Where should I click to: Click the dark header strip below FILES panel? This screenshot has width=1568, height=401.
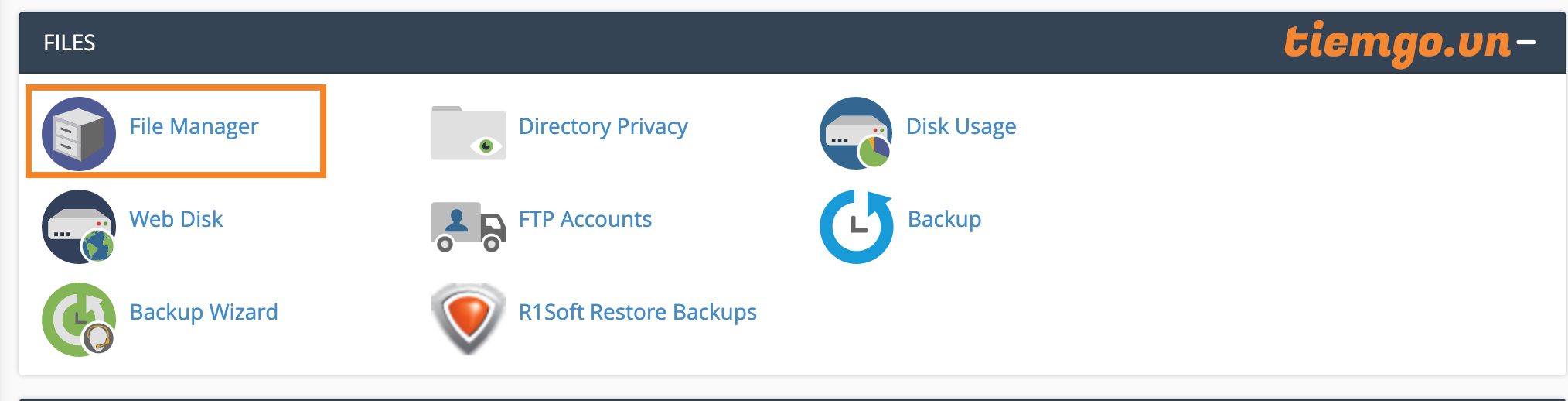coord(783,399)
